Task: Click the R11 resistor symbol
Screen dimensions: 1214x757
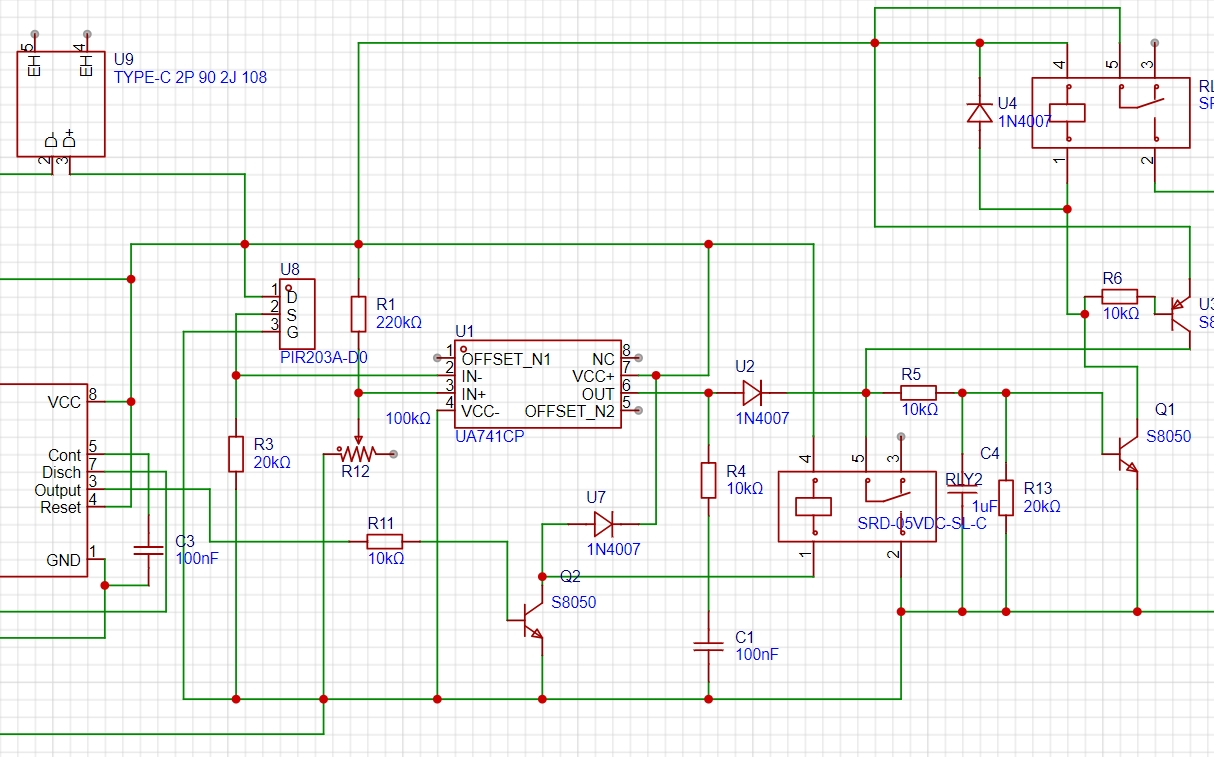Action: 385,541
